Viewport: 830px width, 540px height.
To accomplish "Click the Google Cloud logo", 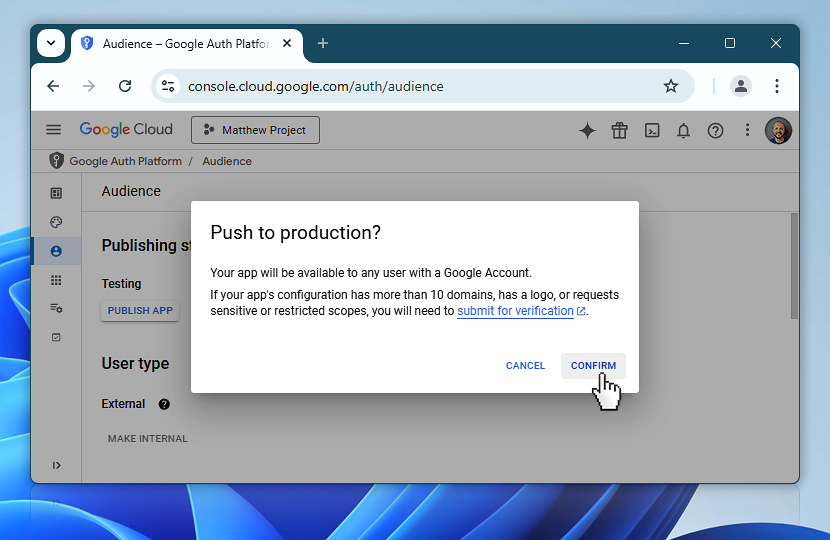I will [126, 129].
